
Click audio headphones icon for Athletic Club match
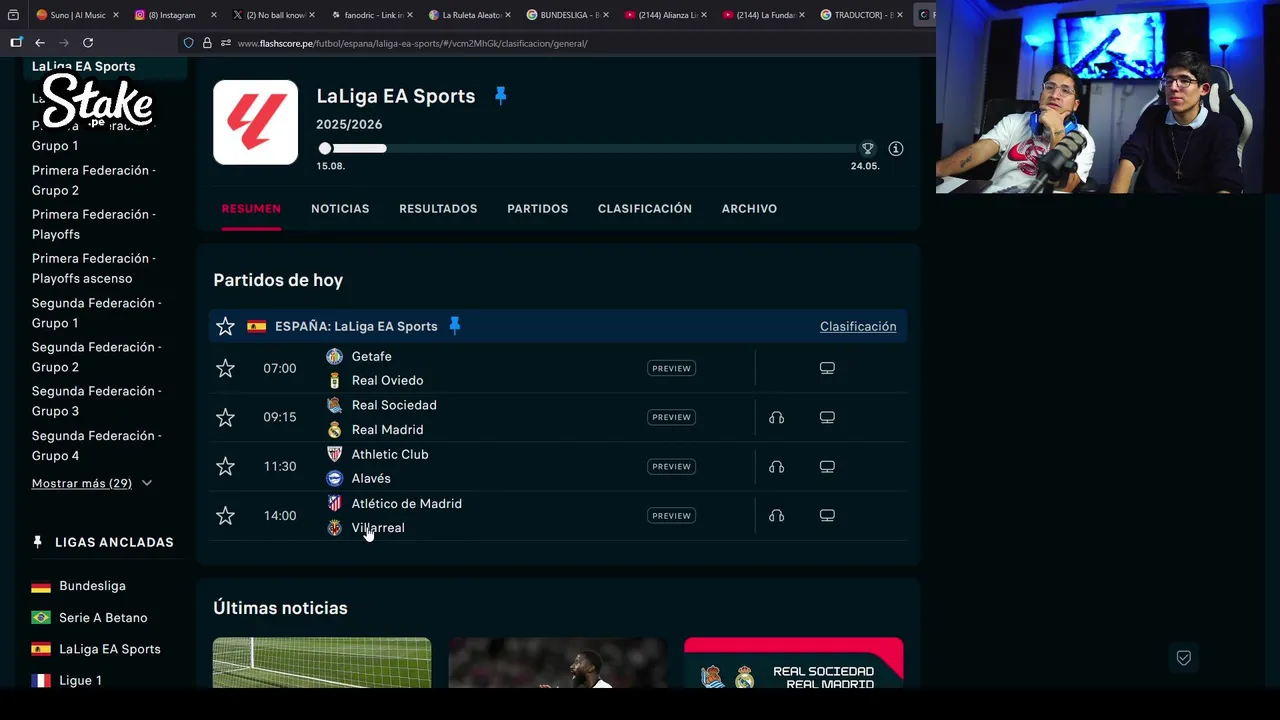[776, 466]
